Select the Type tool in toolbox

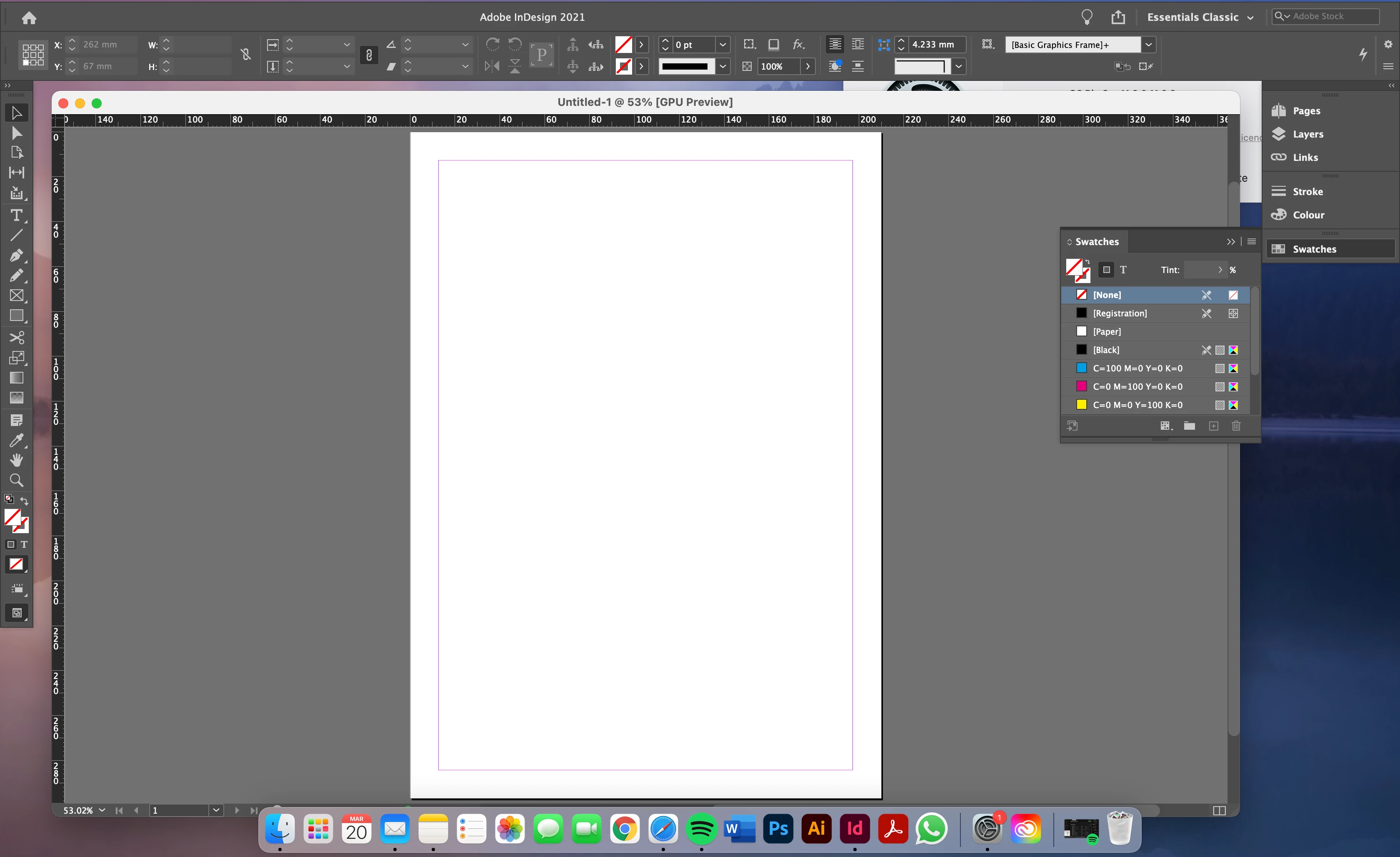pos(17,216)
